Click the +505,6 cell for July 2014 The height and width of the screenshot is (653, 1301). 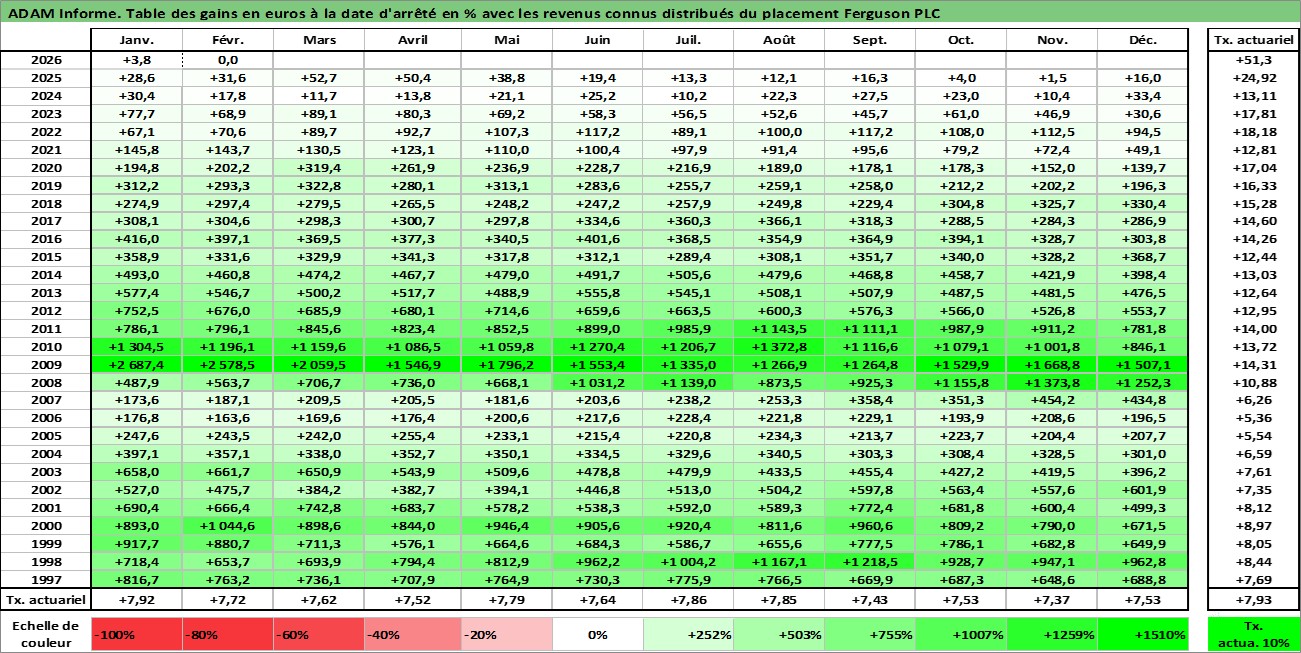[688, 275]
